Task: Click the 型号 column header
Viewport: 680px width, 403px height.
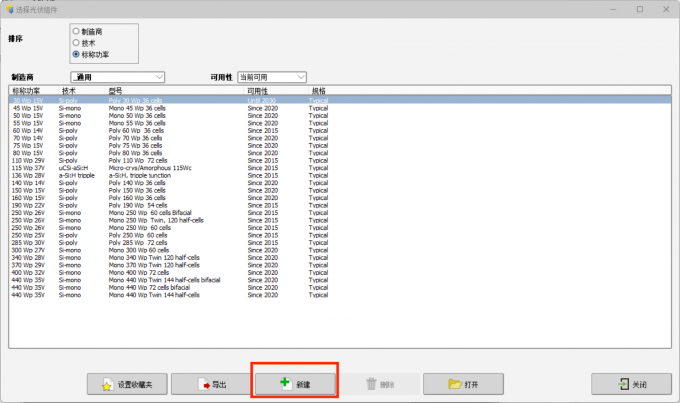Action: (115, 91)
